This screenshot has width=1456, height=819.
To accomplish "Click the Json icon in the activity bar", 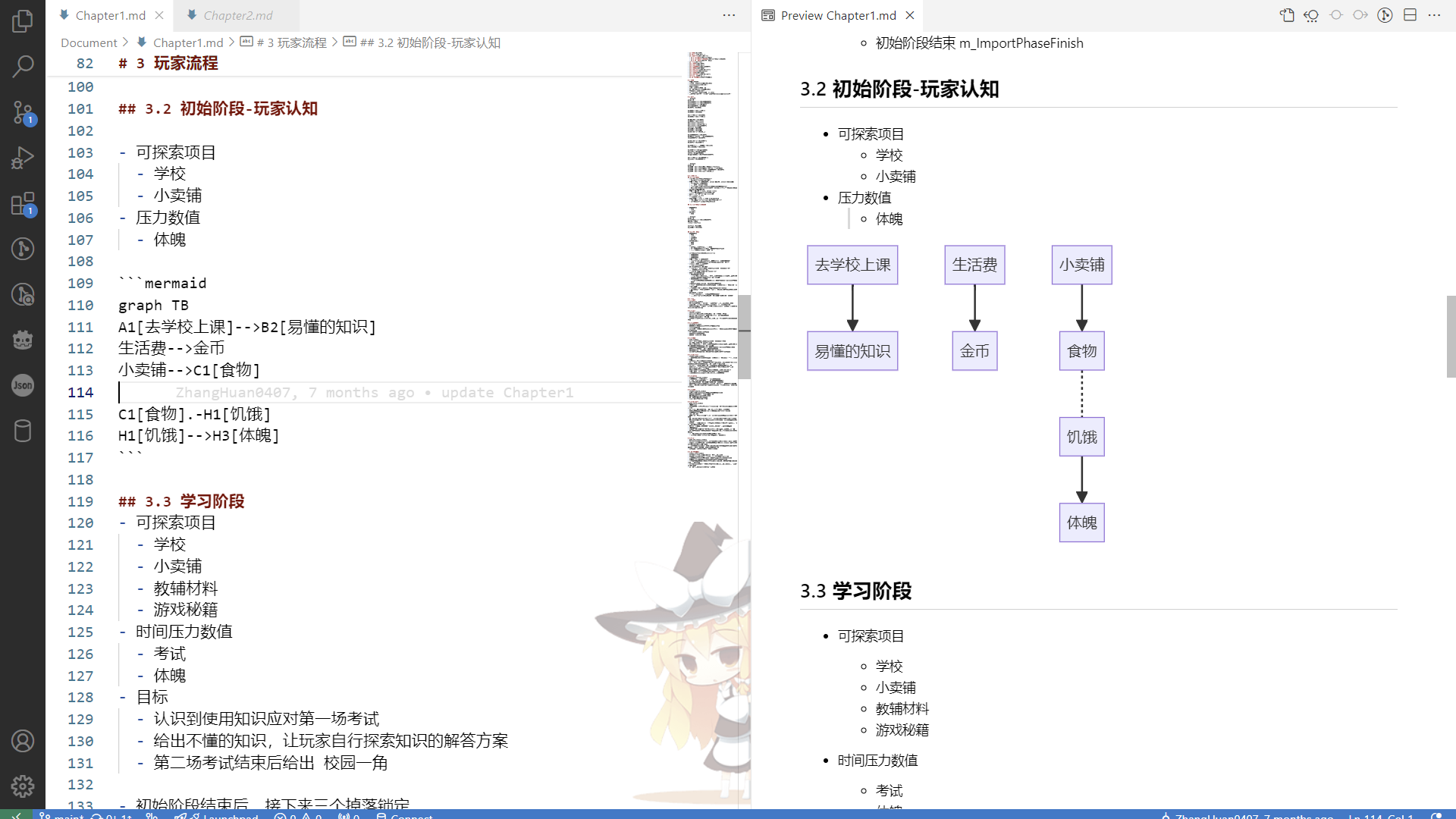I will (x=23, y=385).
